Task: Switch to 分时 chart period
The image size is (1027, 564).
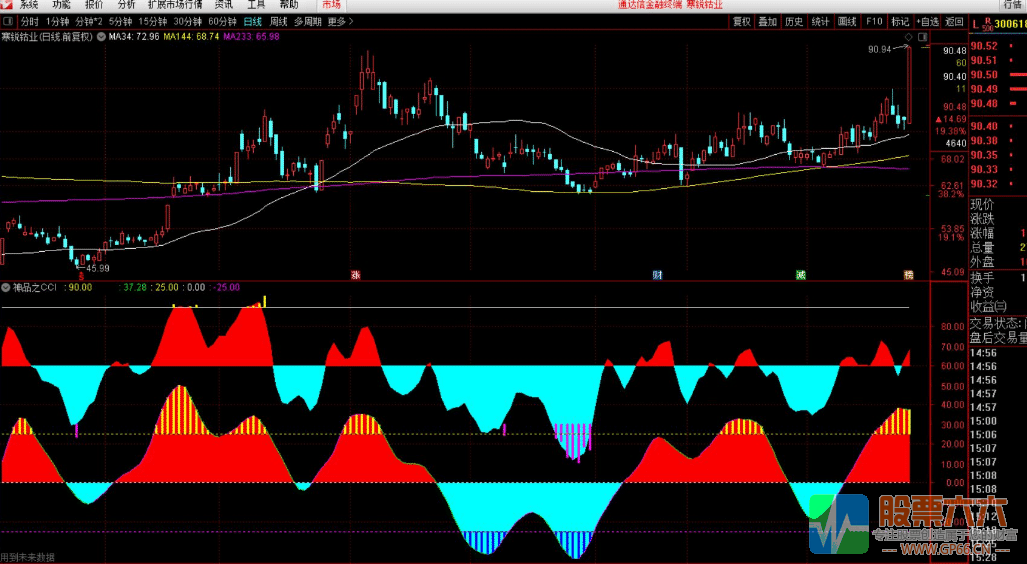Action: point(29,22)
